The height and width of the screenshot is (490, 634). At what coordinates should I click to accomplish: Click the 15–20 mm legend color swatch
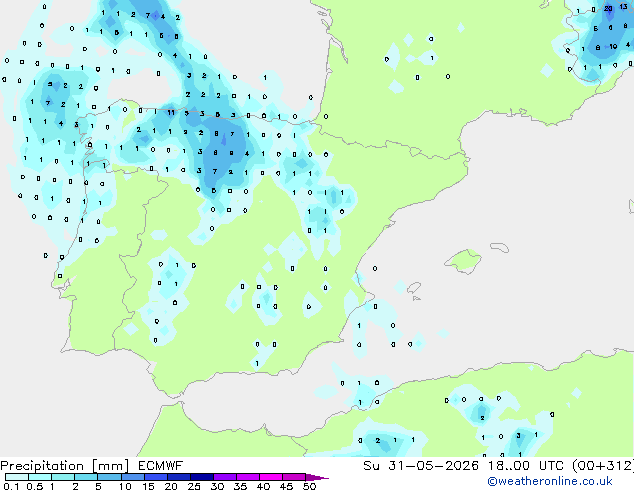[156, 477]
